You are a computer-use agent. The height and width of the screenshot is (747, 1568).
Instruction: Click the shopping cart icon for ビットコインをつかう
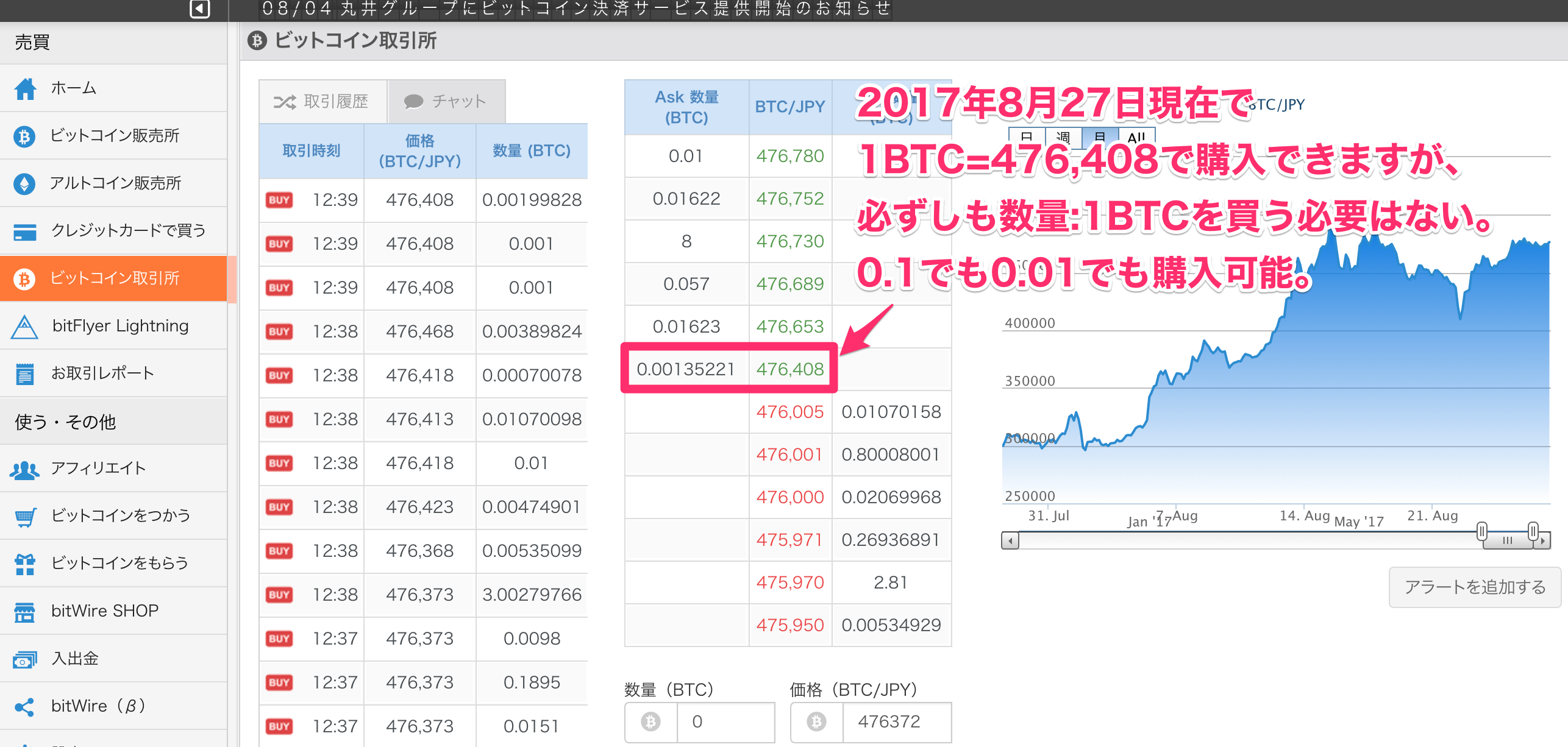[25, 517]
